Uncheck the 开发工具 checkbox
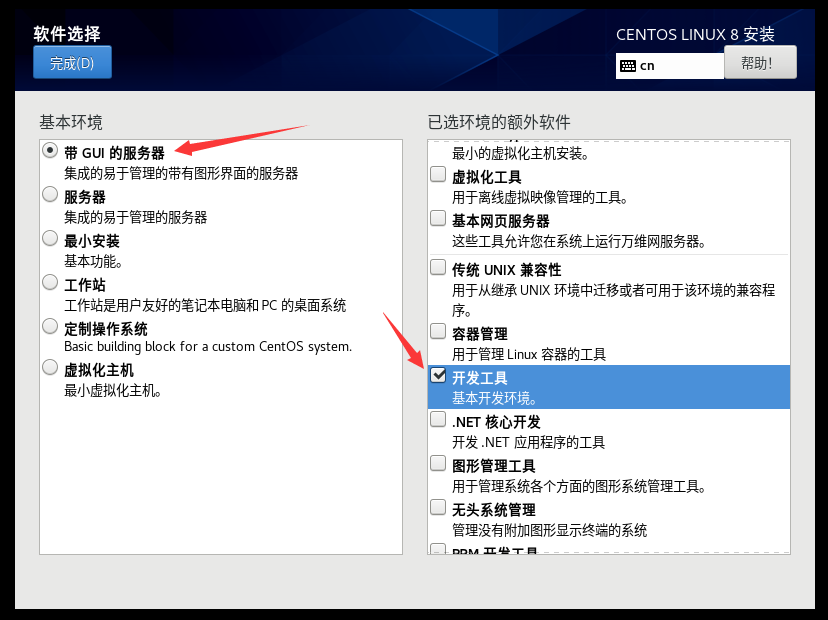828x620 pixels. 438,375
